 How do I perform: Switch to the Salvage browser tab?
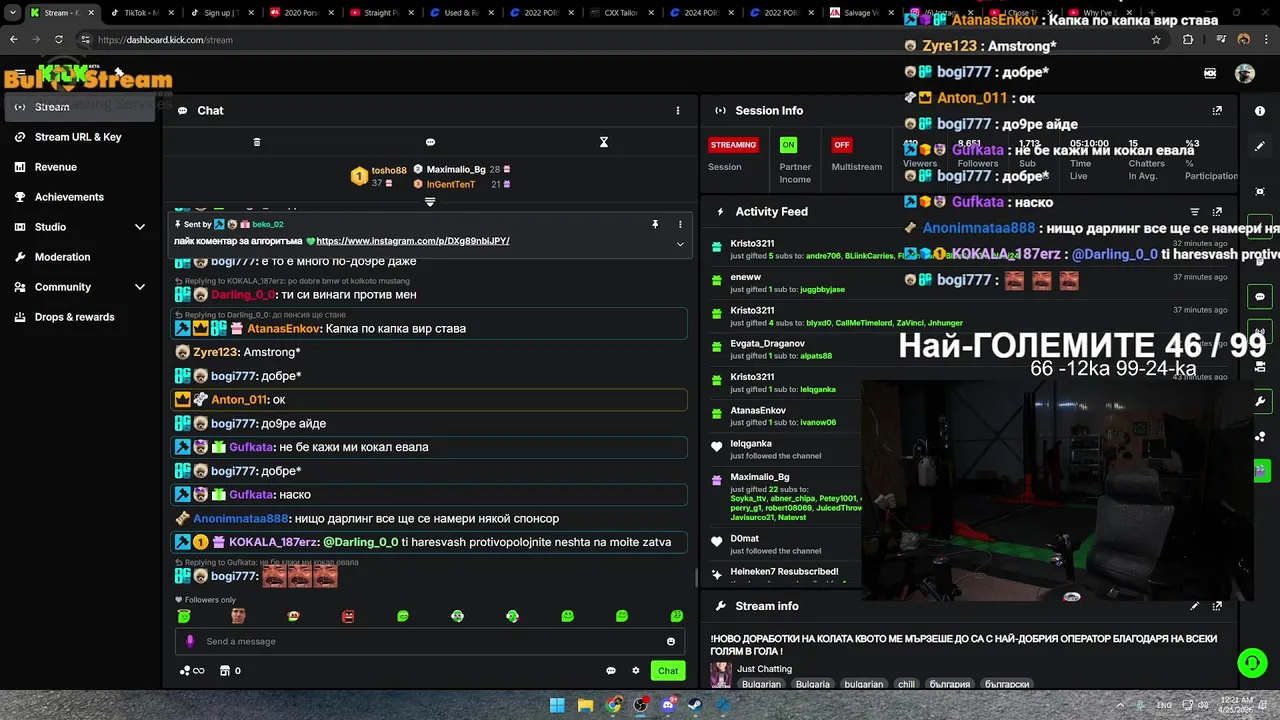[862, 13]
